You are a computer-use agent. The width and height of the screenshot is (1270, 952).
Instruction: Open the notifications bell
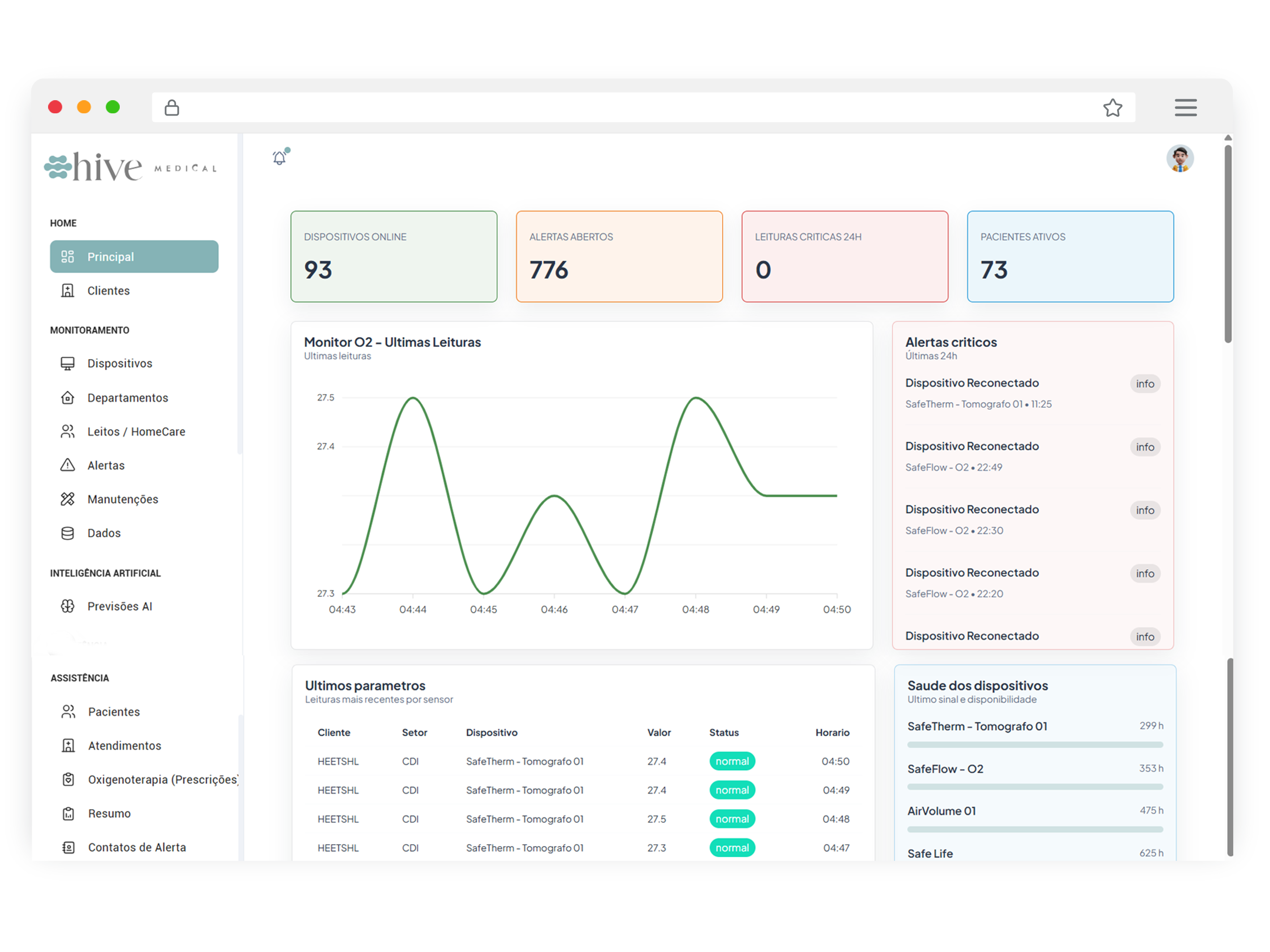279,157
